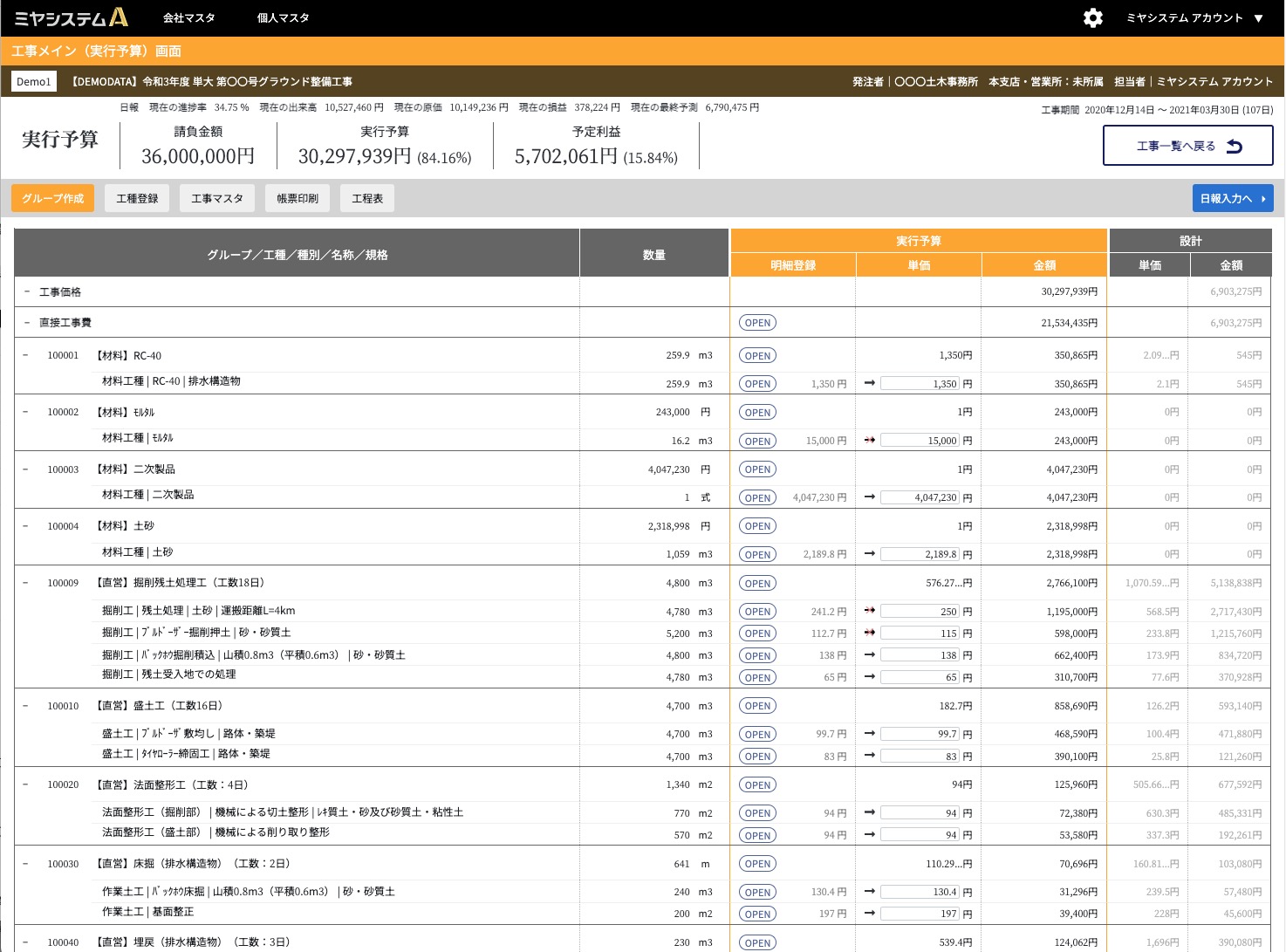
Task: Edit unit price field showing 15,000
Action: (x=920, y=440)
